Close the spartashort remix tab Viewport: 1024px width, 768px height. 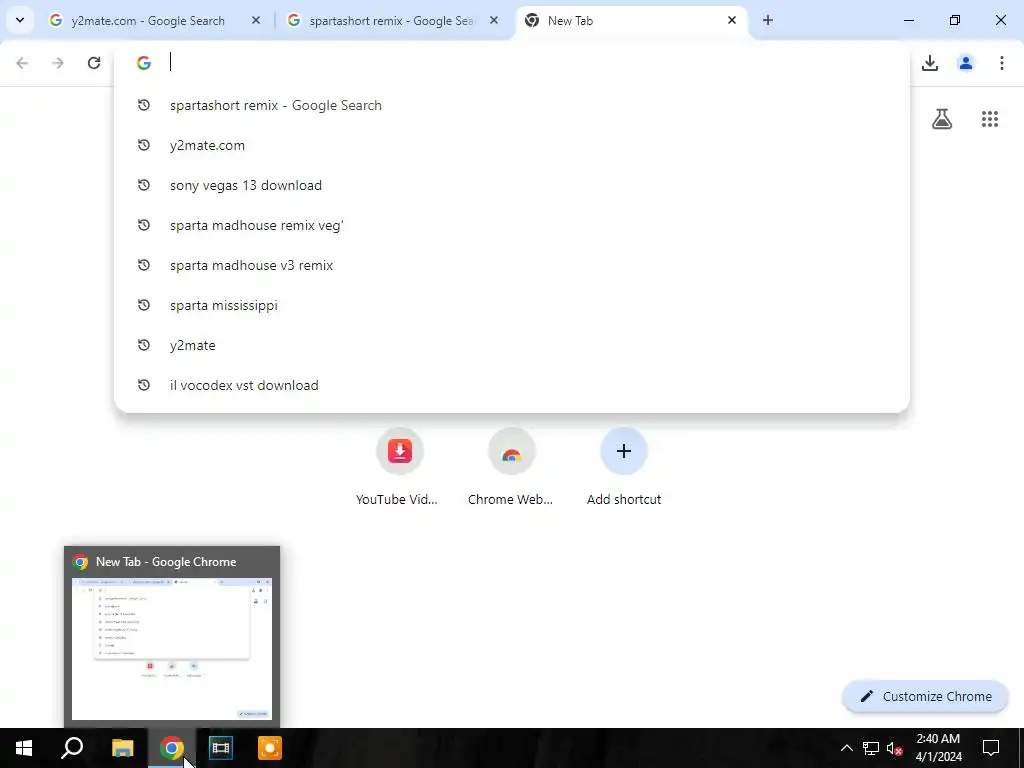(x=494, y=20)
